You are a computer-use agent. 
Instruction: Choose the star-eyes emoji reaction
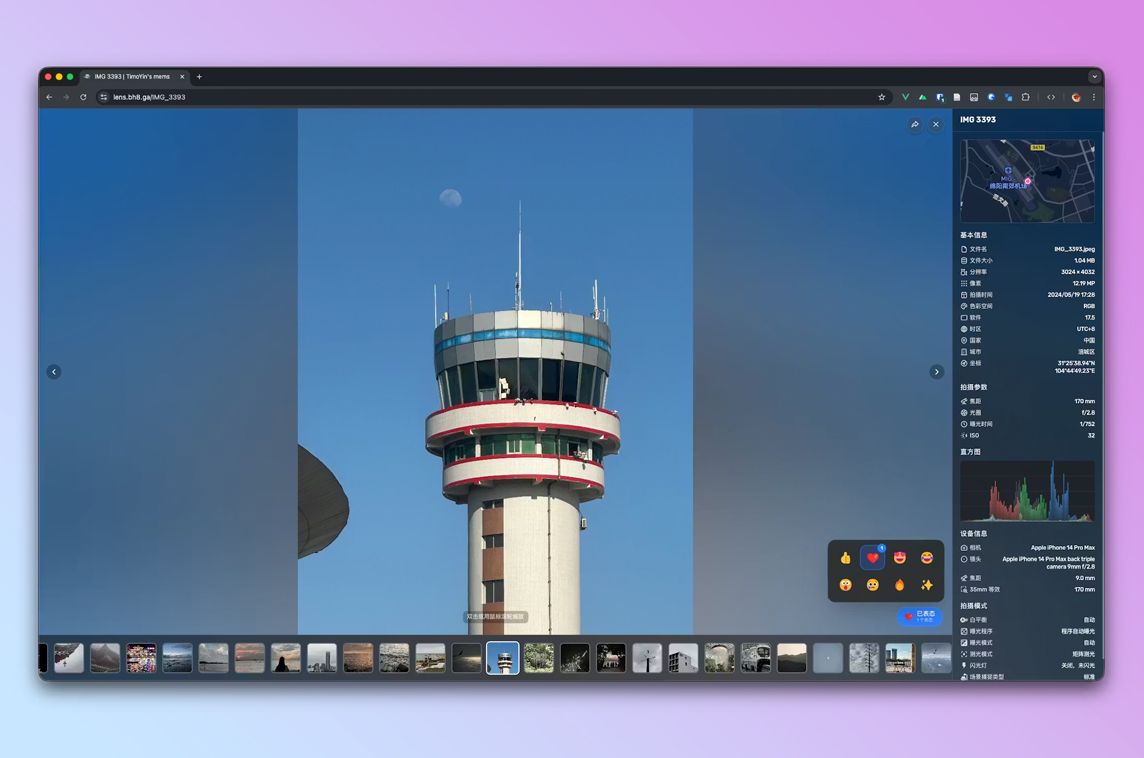click(900, 558)
